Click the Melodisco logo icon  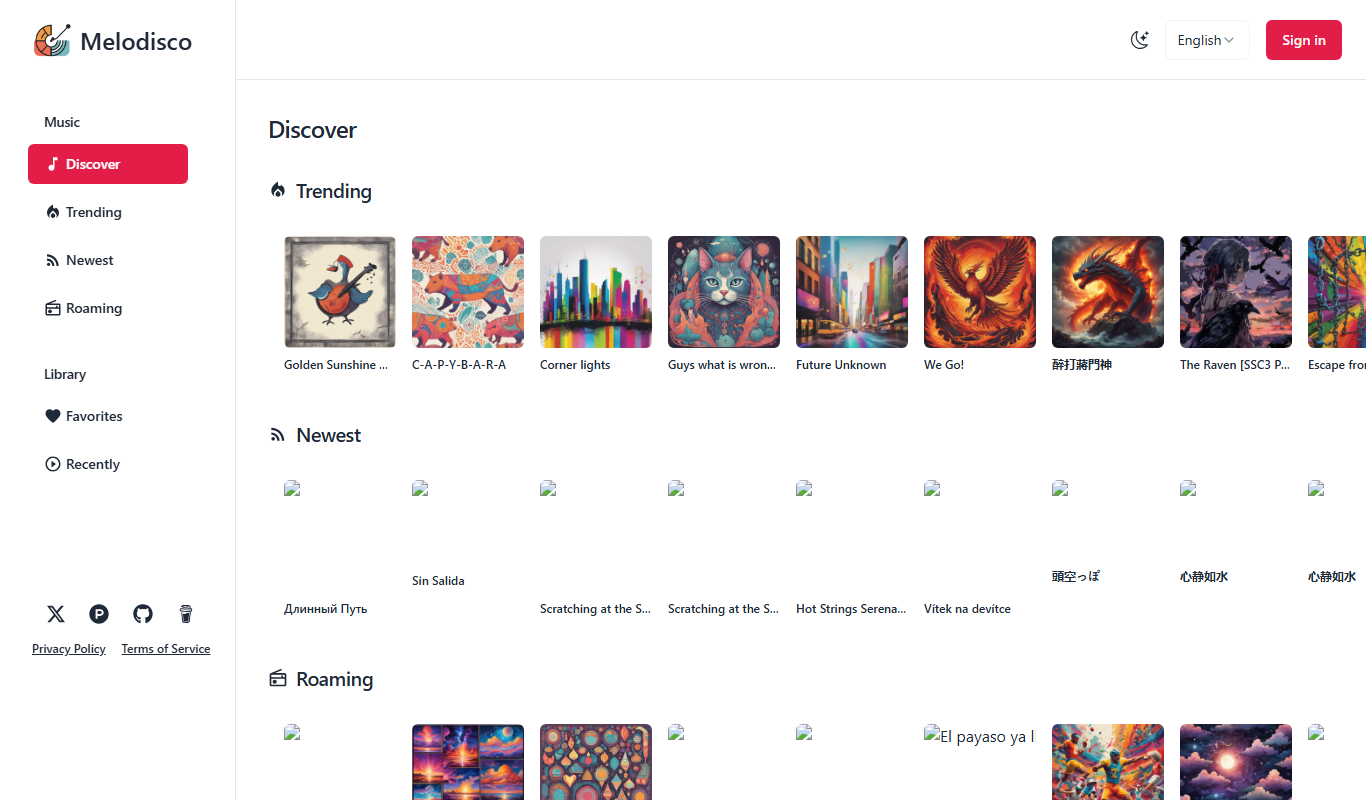(52, 40)
